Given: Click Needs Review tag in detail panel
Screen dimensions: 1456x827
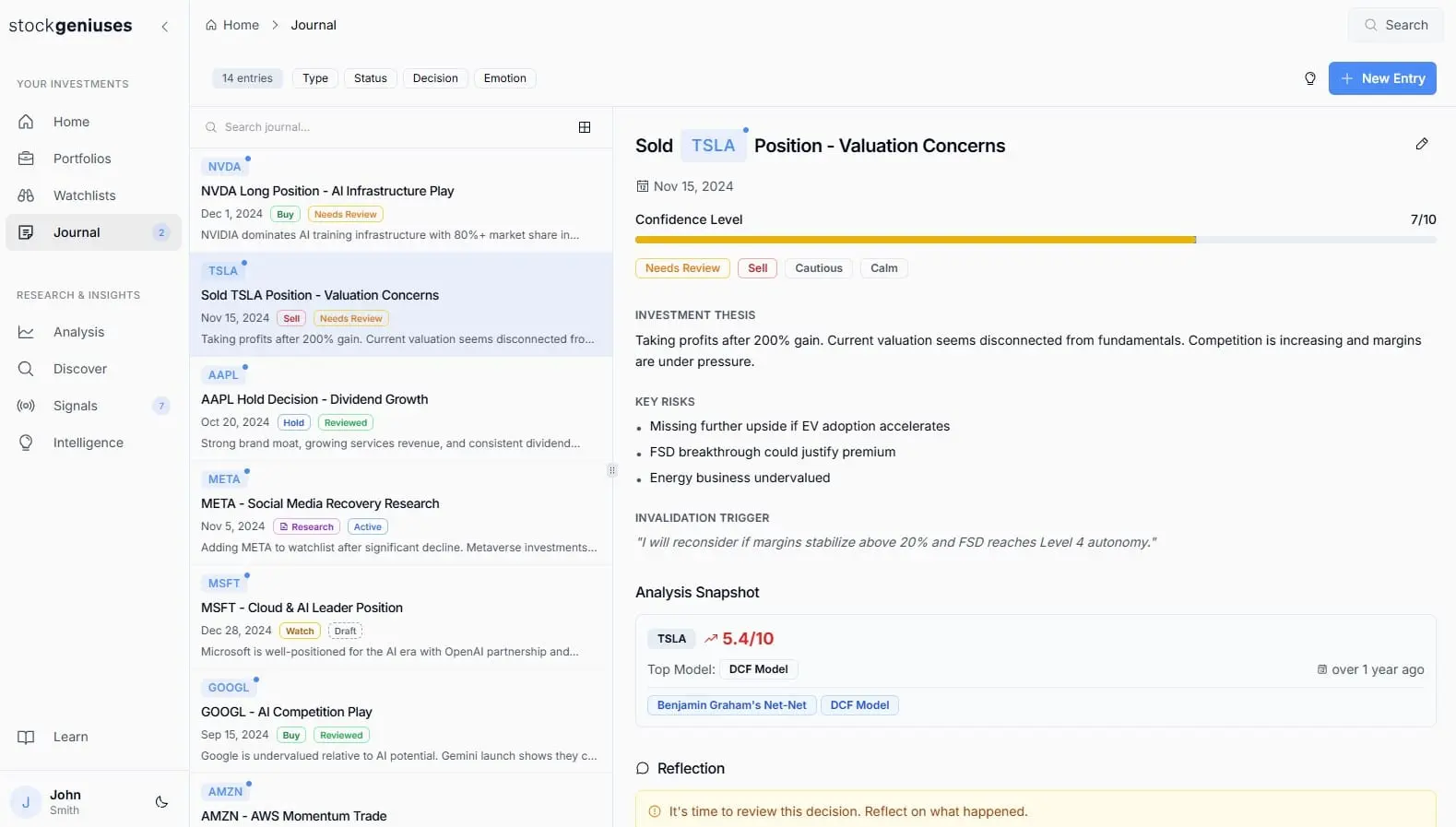Looking at the screenshot, I should point(682,268).
